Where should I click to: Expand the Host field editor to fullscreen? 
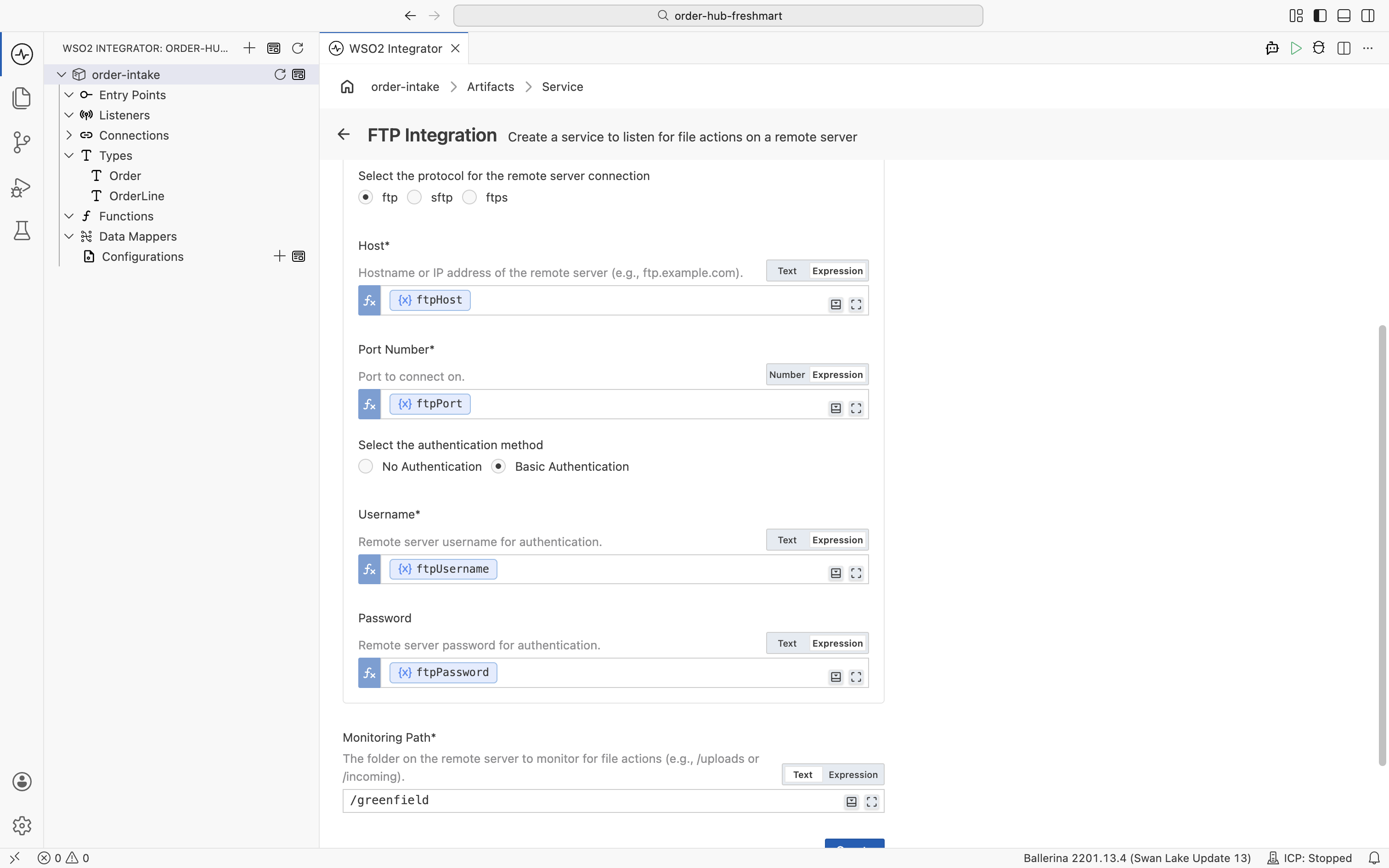856,304
